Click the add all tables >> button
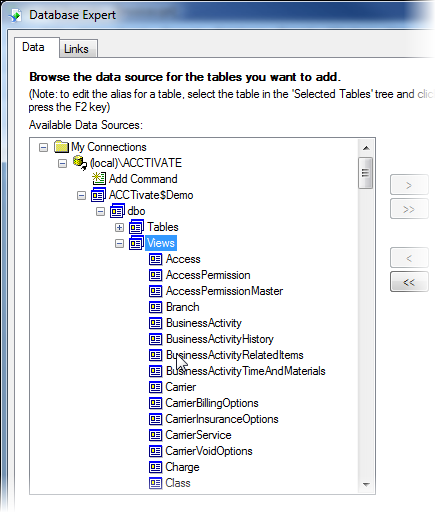 (409, 209)
